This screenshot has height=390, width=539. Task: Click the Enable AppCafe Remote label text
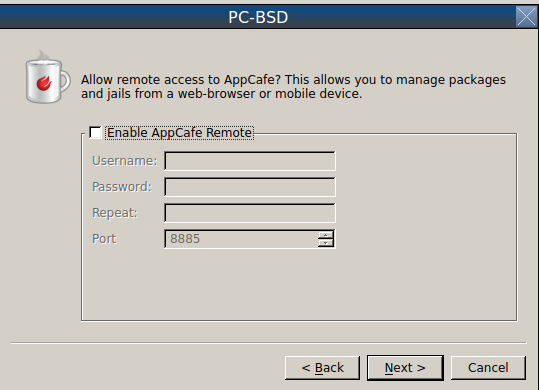179,133
